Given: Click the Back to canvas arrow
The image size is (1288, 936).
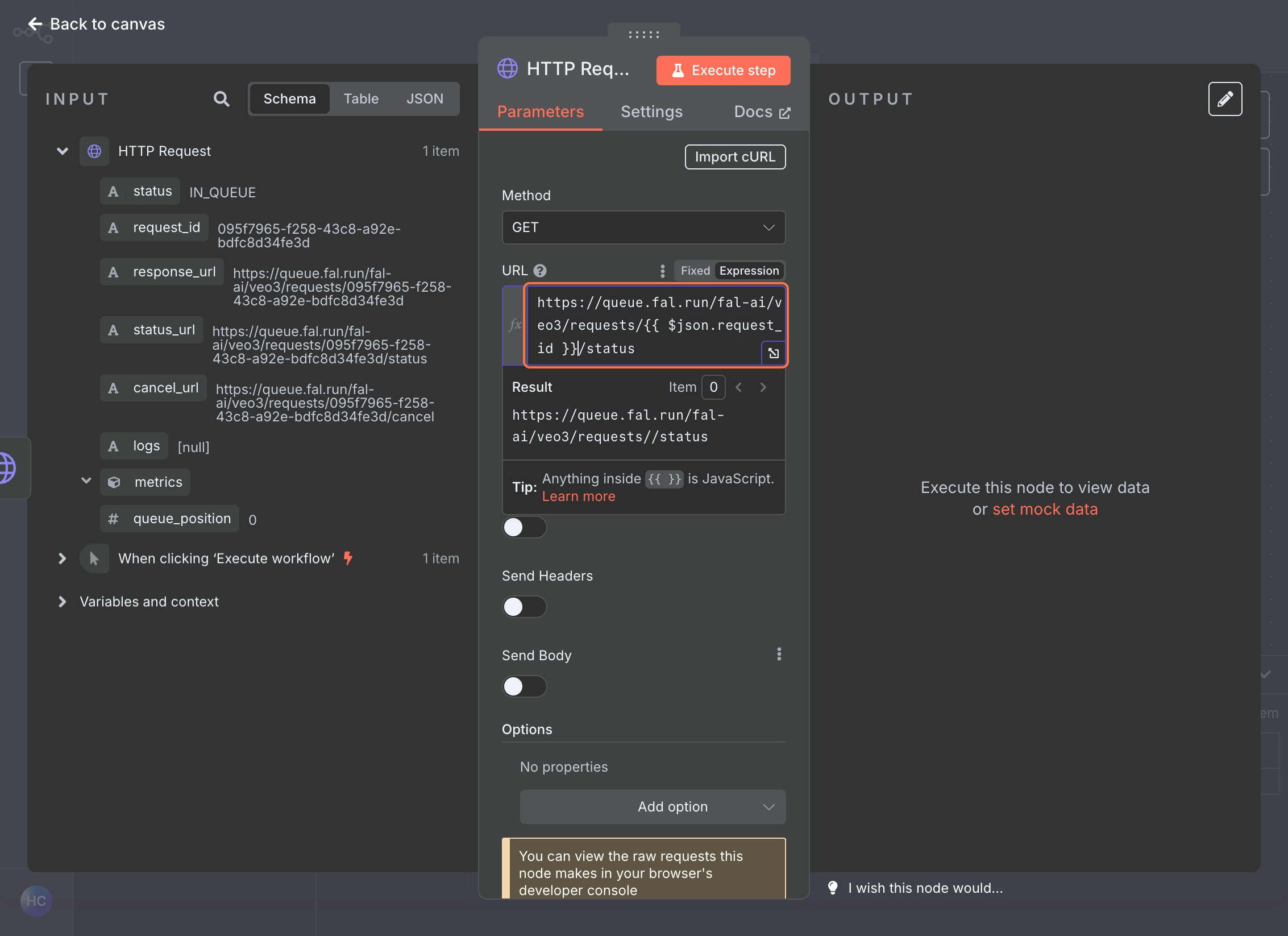Looking at the screenshot, I should point(35,24).
